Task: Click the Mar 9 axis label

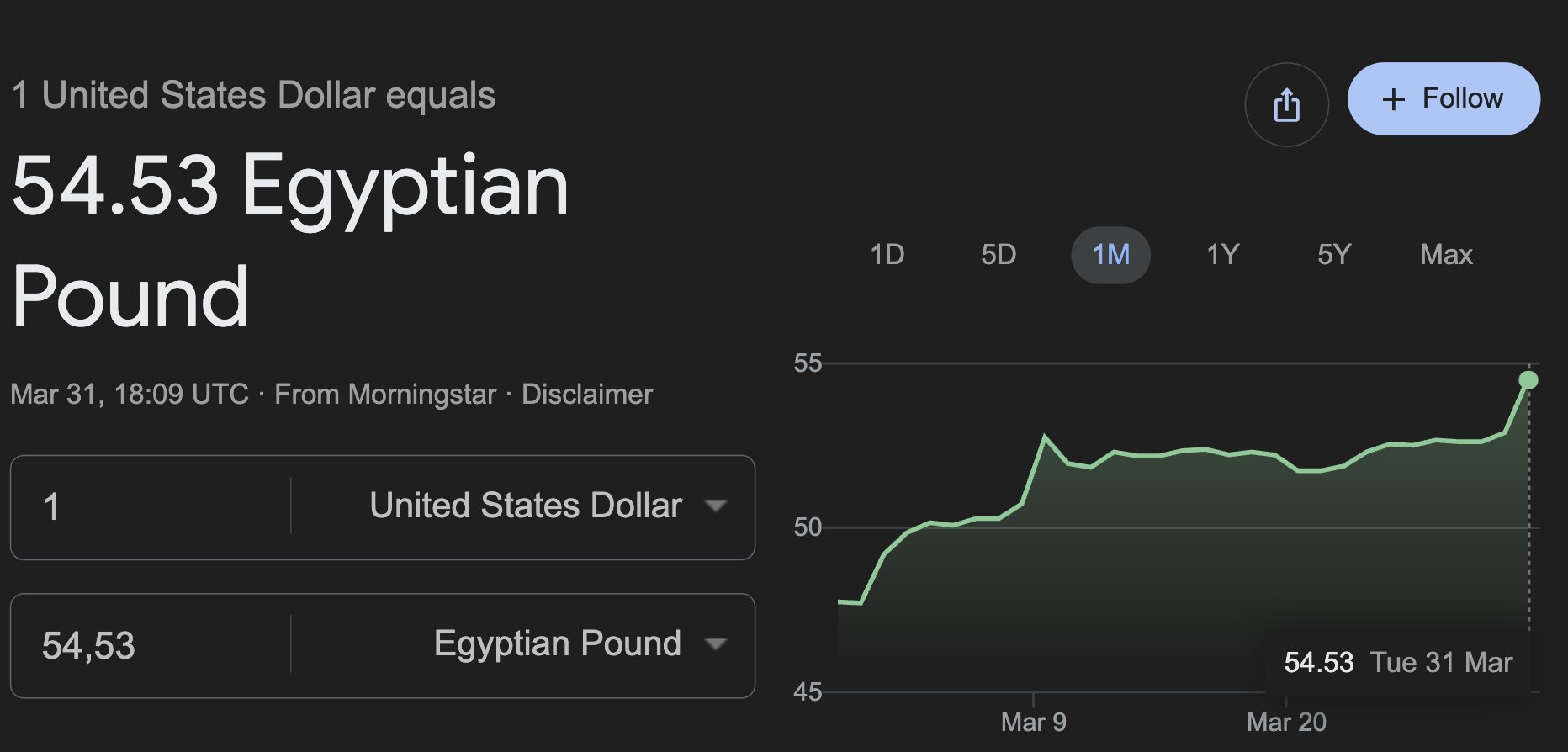Action: click(x=1033, y=722)
